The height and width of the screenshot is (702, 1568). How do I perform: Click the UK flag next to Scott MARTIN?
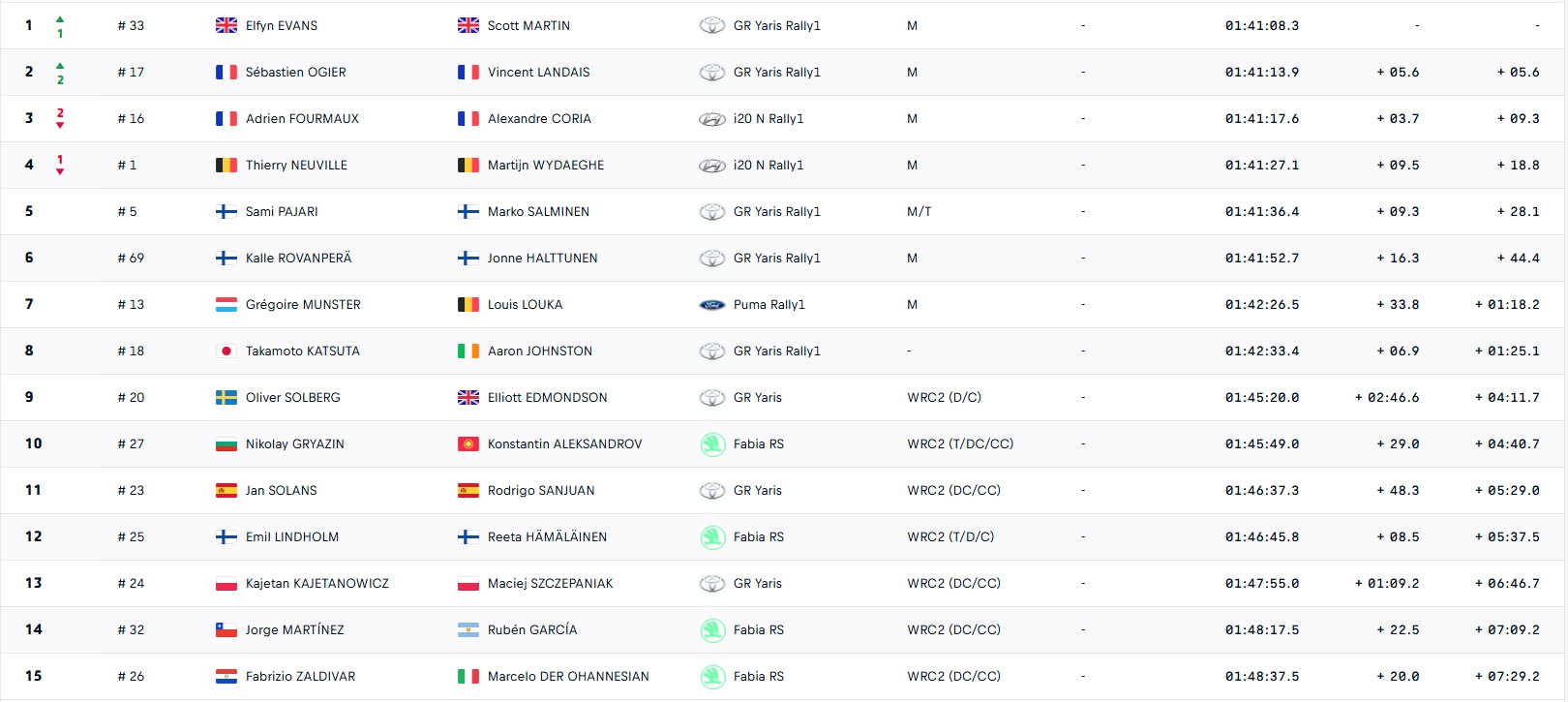[x=468, y=26]
